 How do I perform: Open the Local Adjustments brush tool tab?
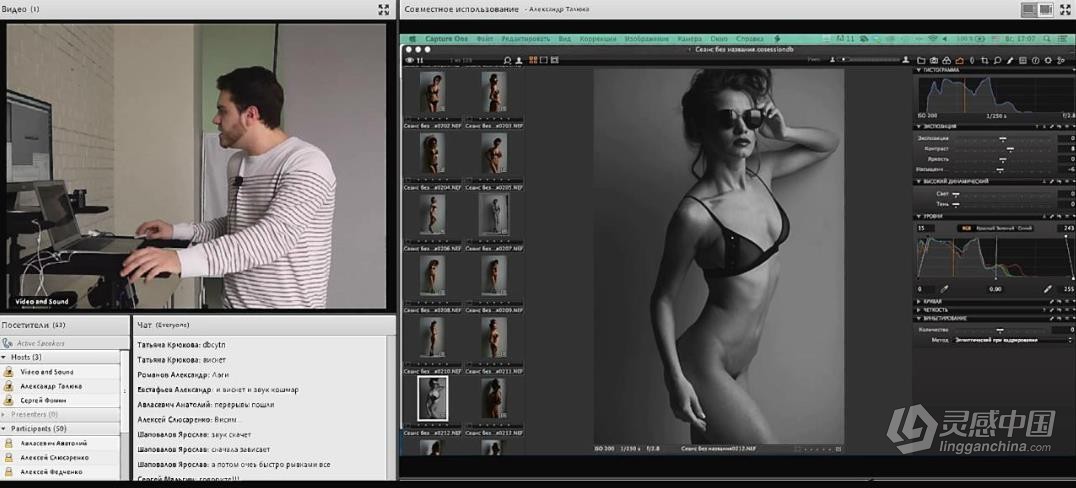pyautogui.click(x=1010, y=60)
